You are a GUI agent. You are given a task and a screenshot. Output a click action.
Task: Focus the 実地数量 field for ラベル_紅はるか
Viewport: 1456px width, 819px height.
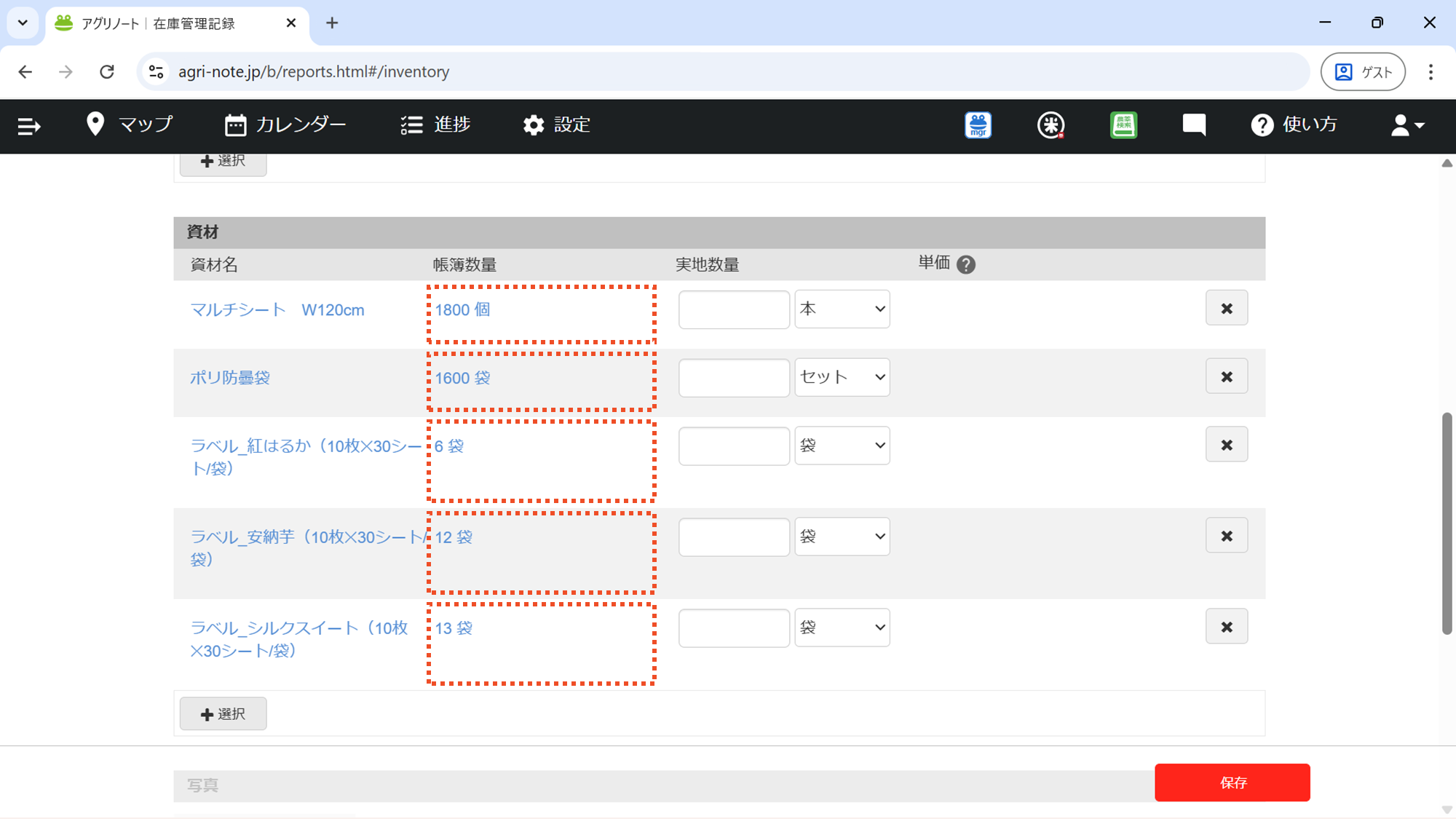(x=734, y=446)
